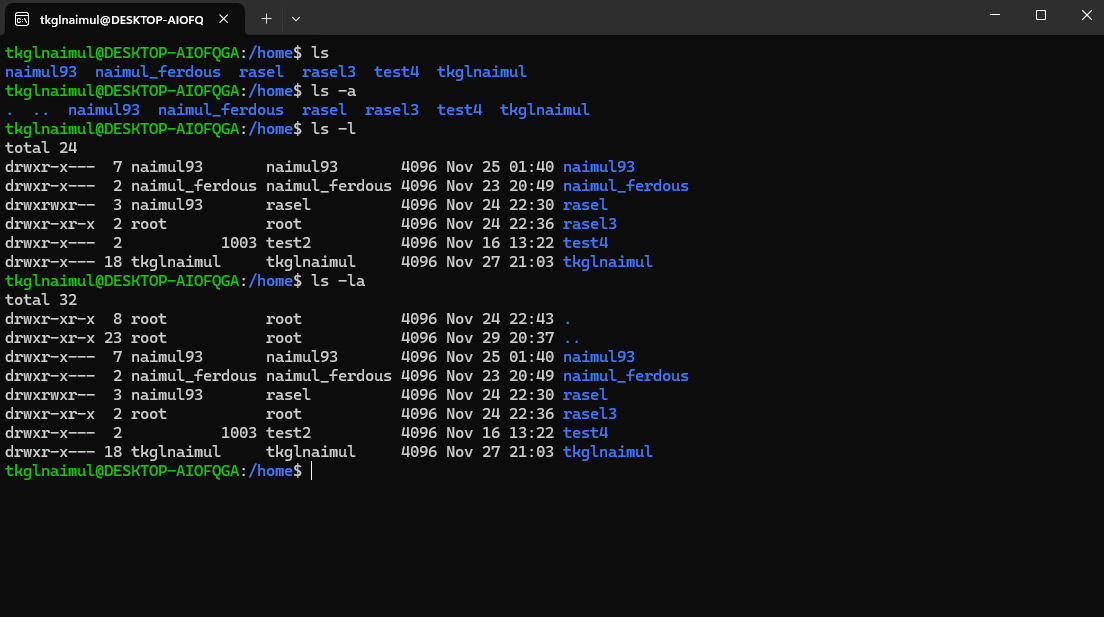Screen dimensions: 1104x617
Task: Click blue rasel3 name in total 32 listing
Action: (590, 414)
